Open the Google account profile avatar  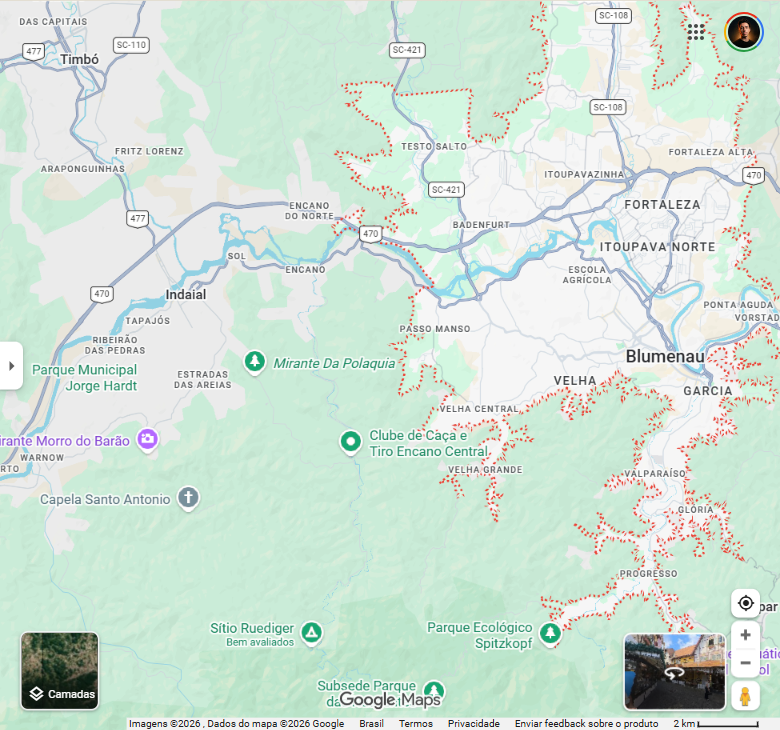[x=743, y=31]
